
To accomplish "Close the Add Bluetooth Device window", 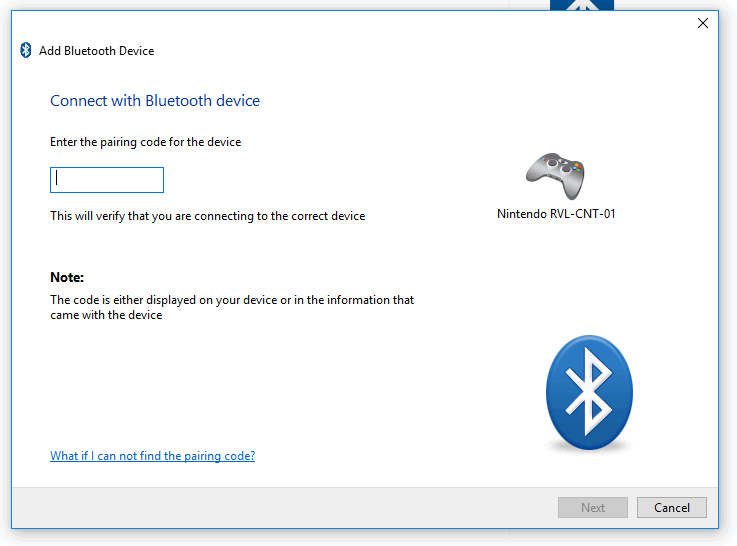I will (703, 23).
